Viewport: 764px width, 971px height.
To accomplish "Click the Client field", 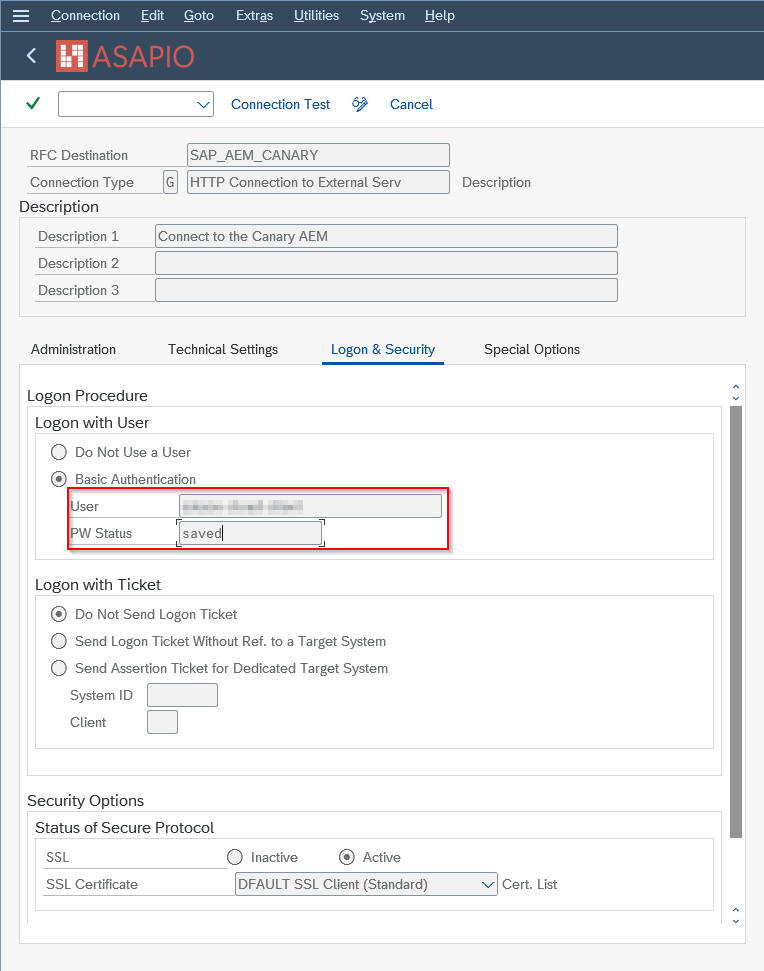I will coord(162,722).
